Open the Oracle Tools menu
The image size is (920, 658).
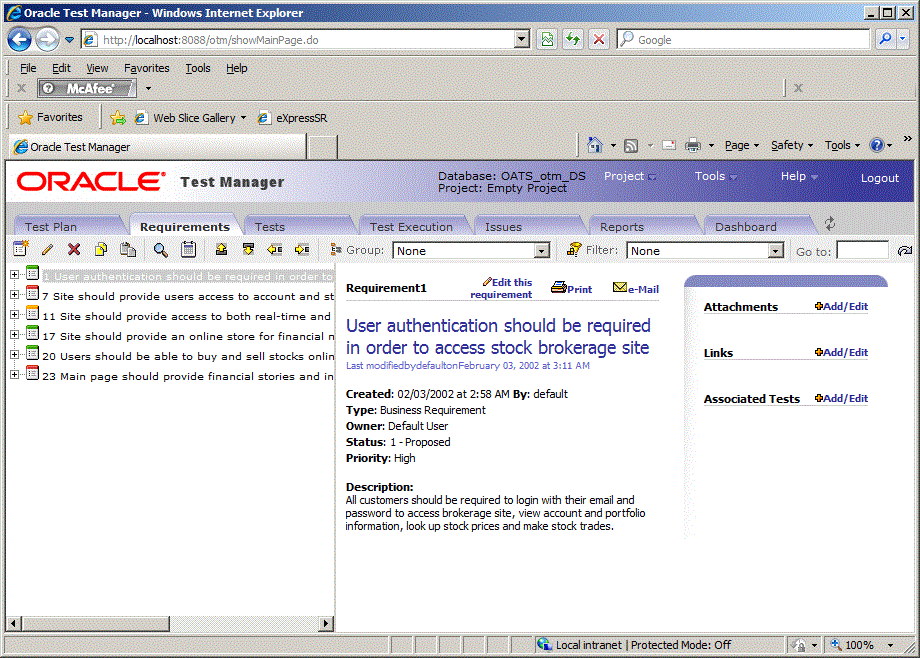715,176
